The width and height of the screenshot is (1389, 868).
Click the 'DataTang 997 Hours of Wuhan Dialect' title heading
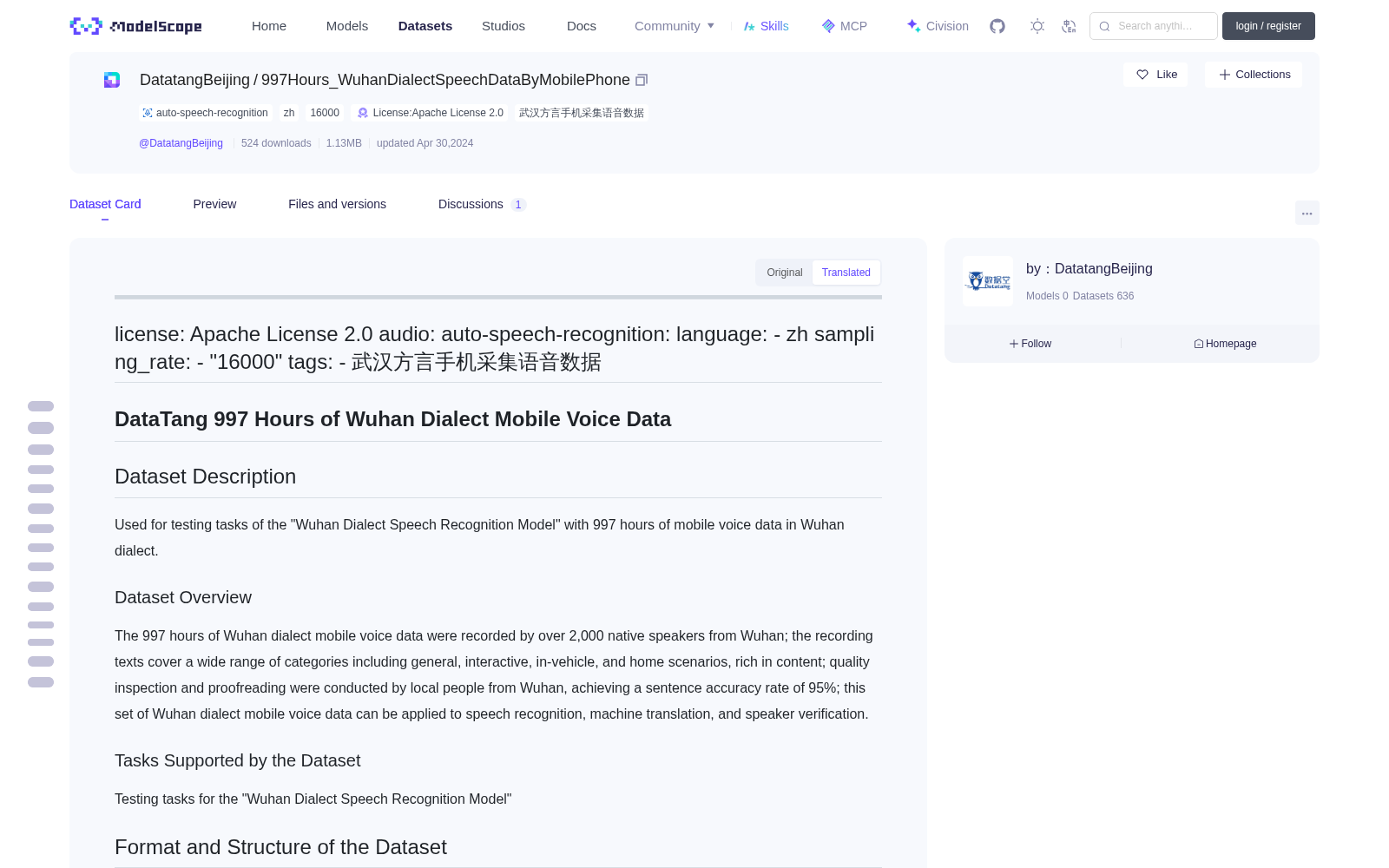[392, 419]
